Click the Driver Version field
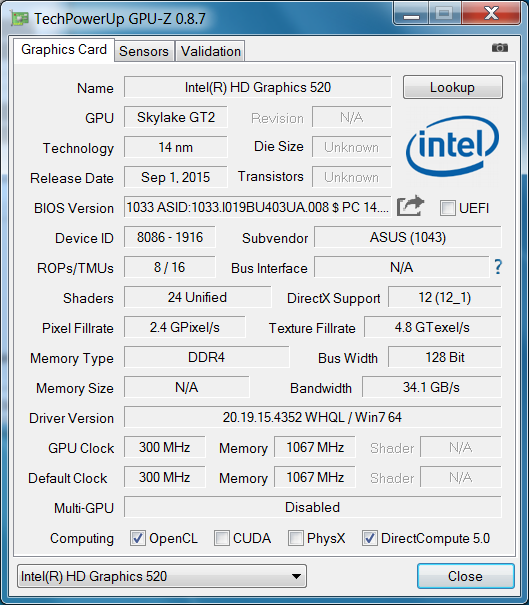This screenshot has width=529, height=605. point(313,417)
